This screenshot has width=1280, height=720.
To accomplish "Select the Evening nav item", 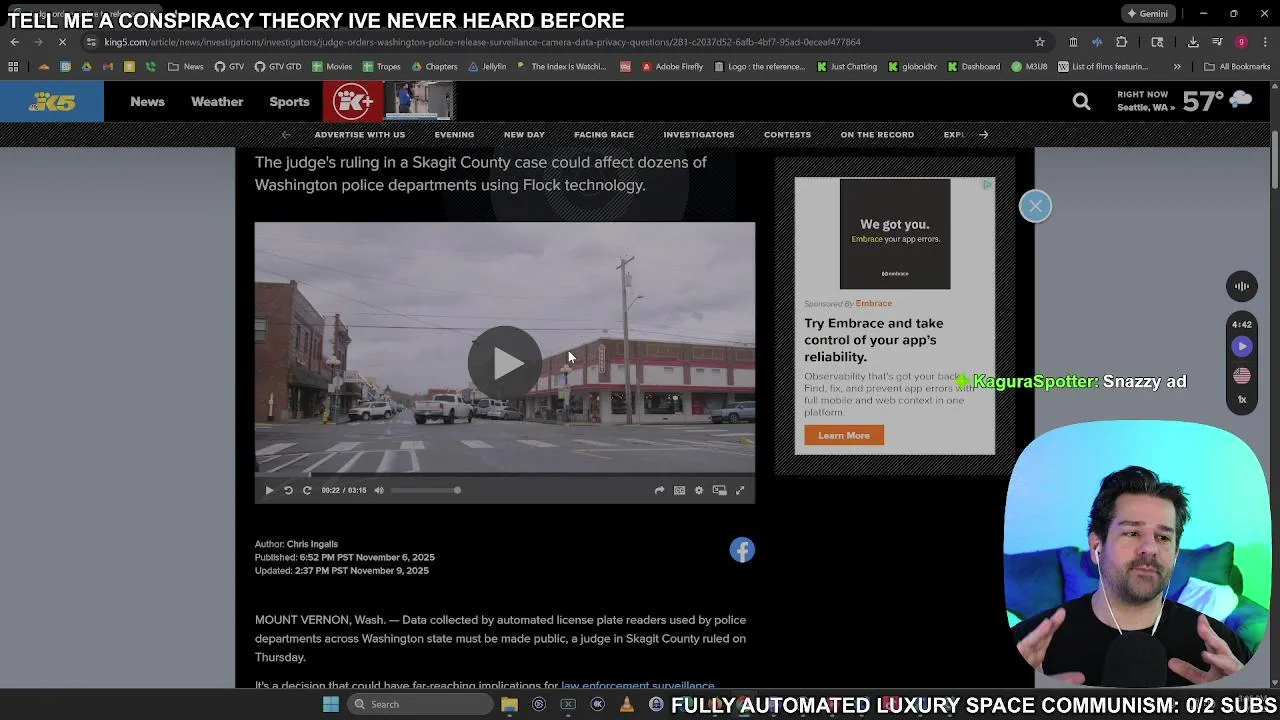I will point(454,135).
